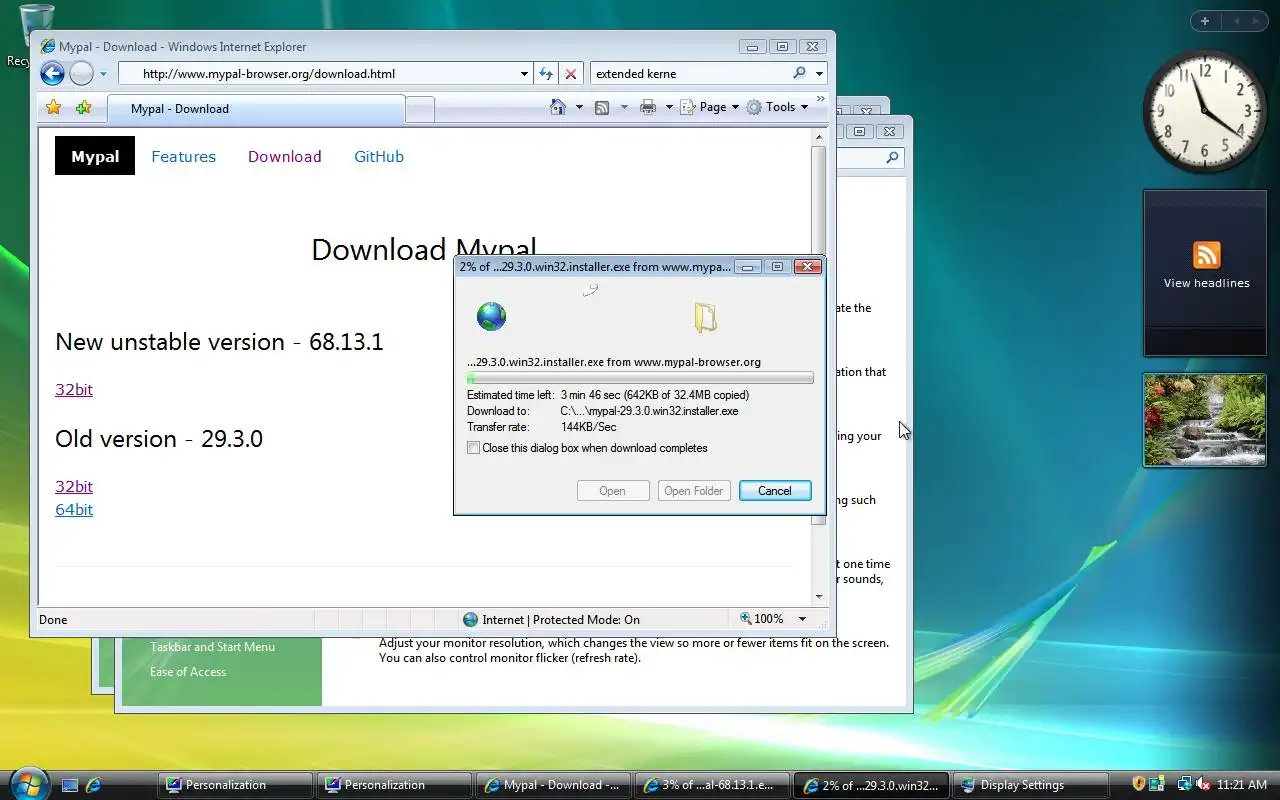Click the folder icon in download dialog

coord(705,318)
